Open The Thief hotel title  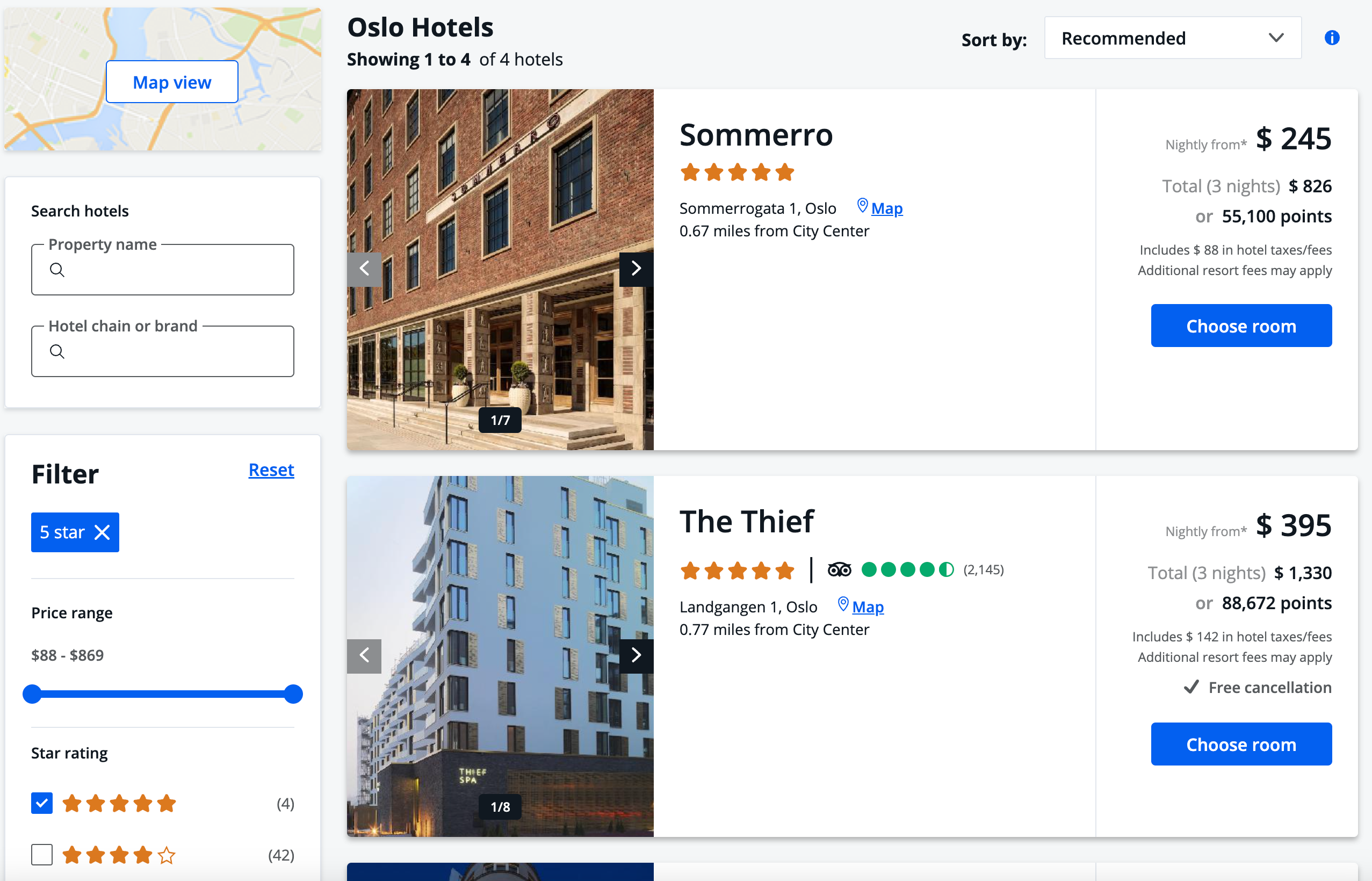click(746, 521)
